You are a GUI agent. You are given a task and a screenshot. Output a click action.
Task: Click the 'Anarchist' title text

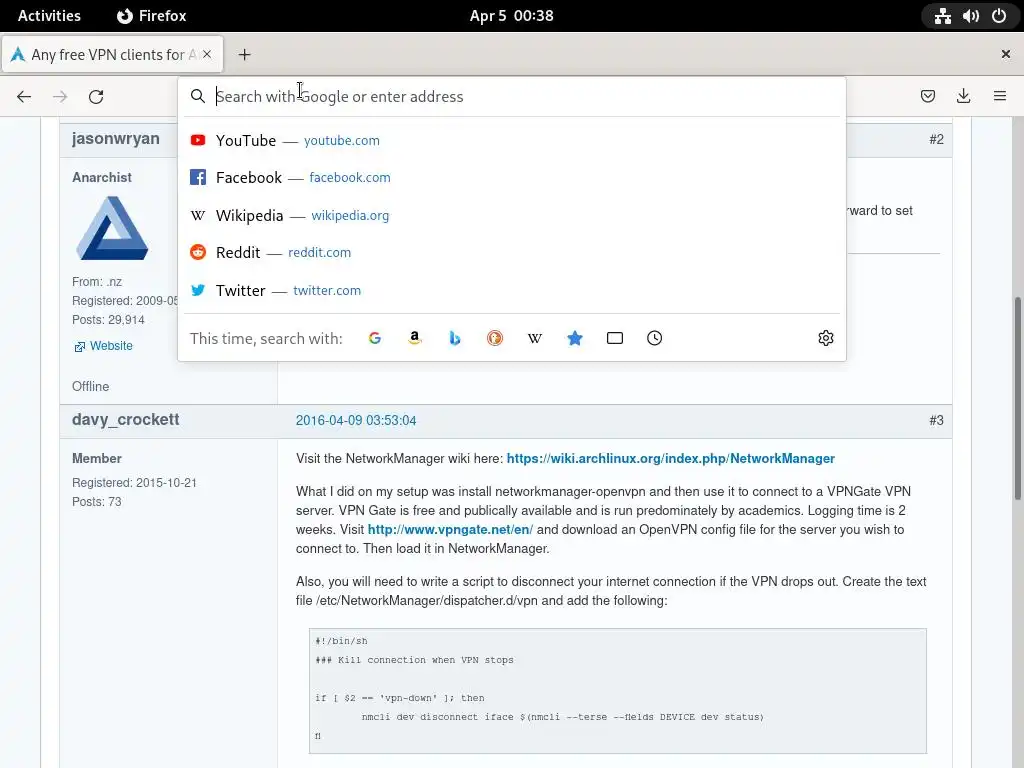[x=102, y=178]
